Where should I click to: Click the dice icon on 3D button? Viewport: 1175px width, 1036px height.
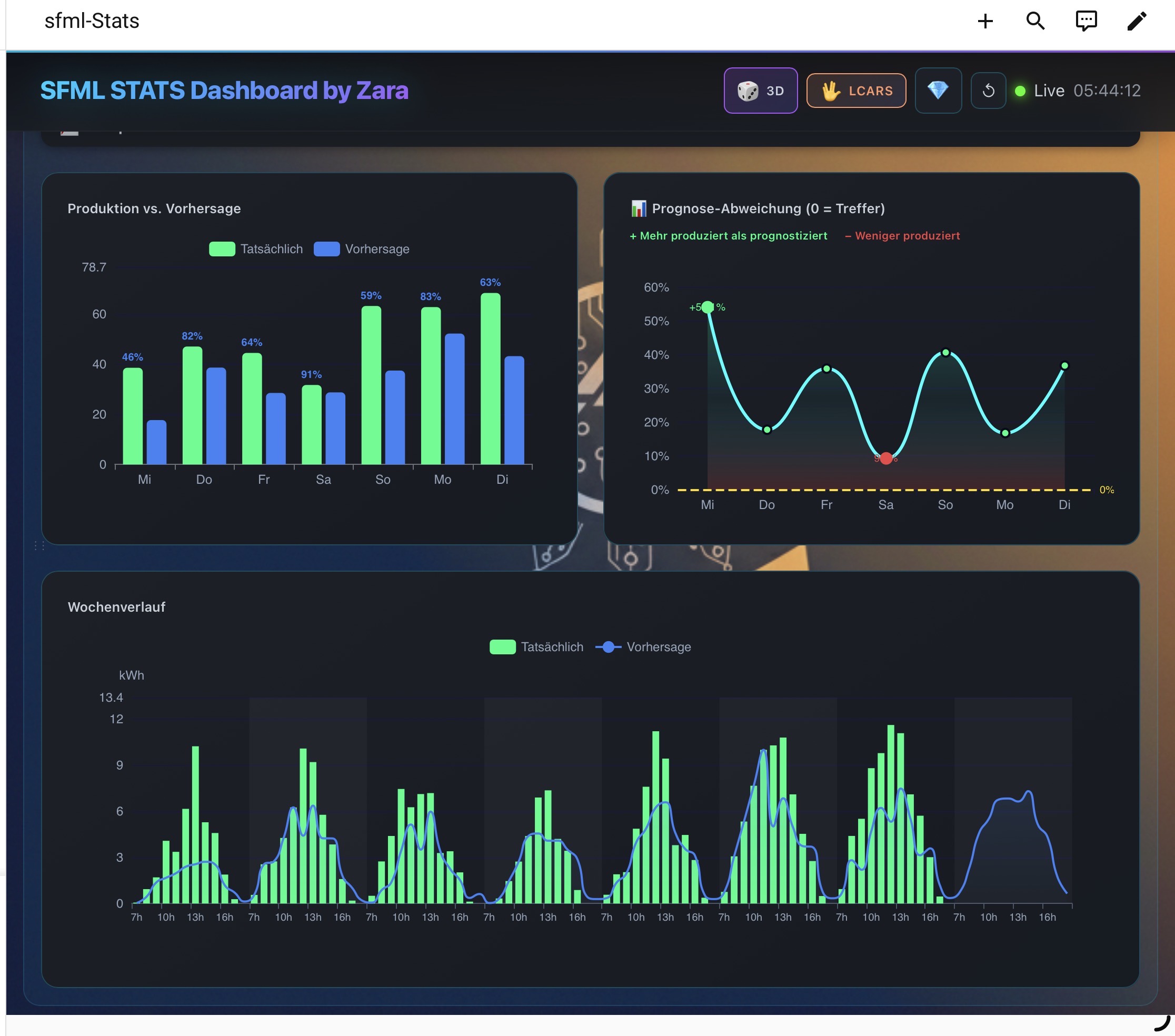tap(748, 91)
